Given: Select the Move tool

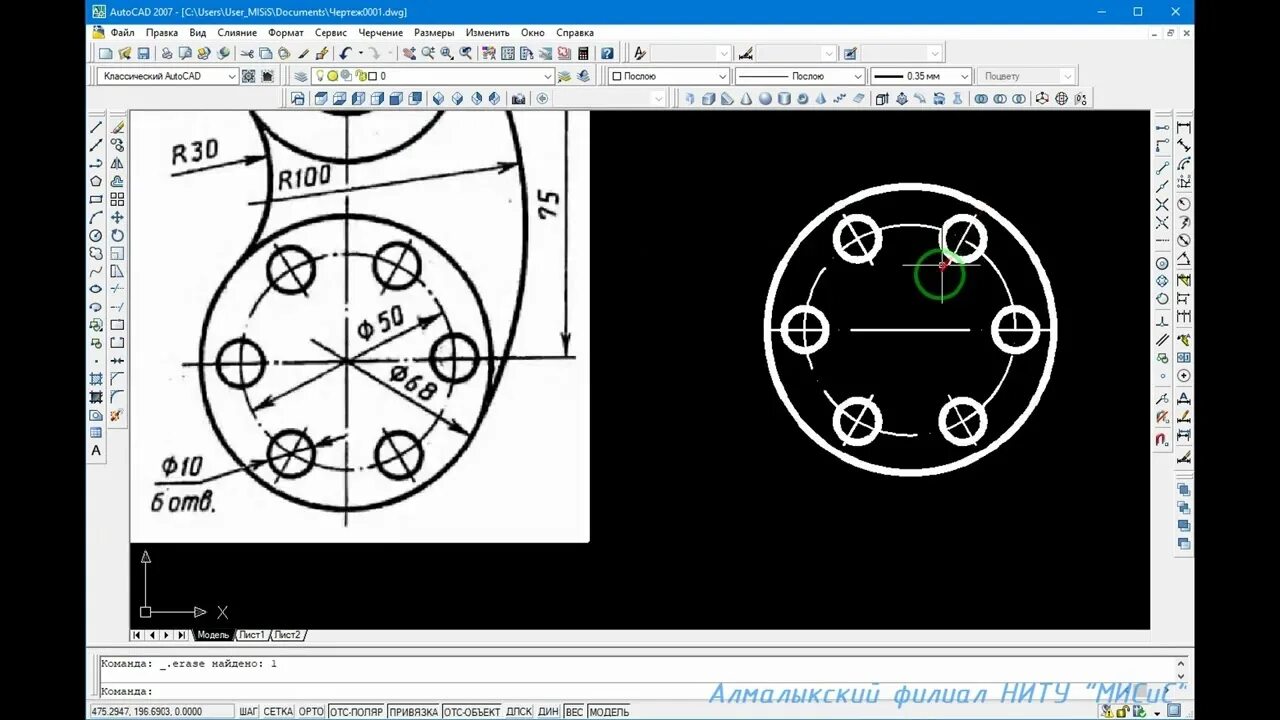Looking at the screenshot, I should point(117,216).
